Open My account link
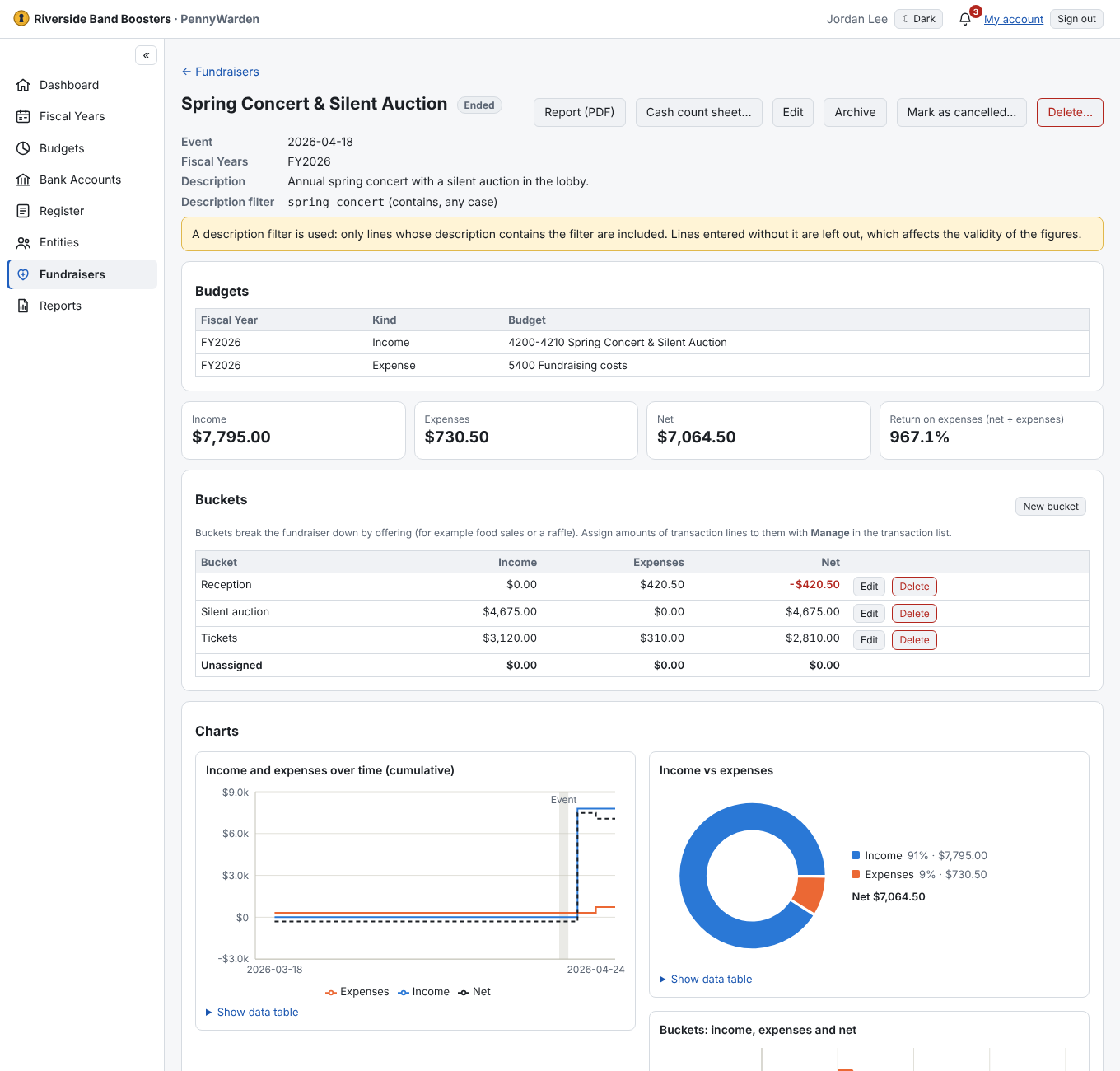 [1014, 19]
